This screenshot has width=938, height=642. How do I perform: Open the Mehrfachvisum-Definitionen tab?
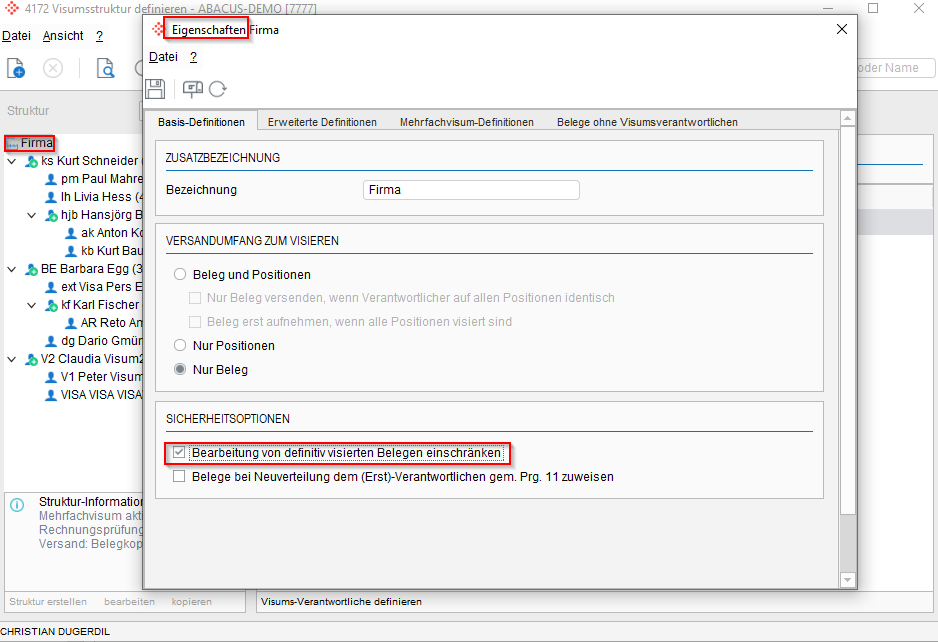coord(466,122)
